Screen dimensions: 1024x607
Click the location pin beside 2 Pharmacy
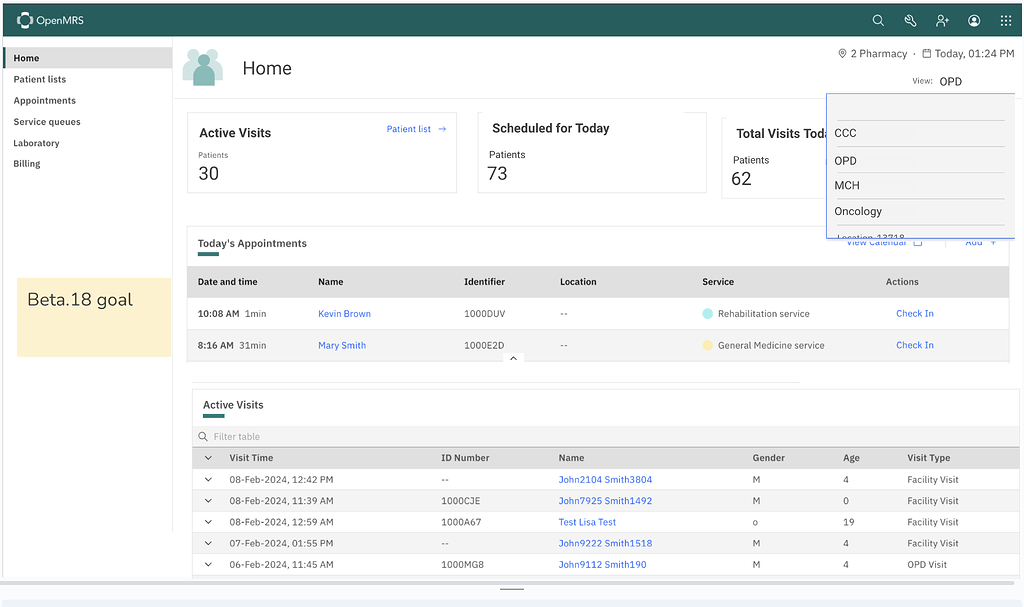843,53
